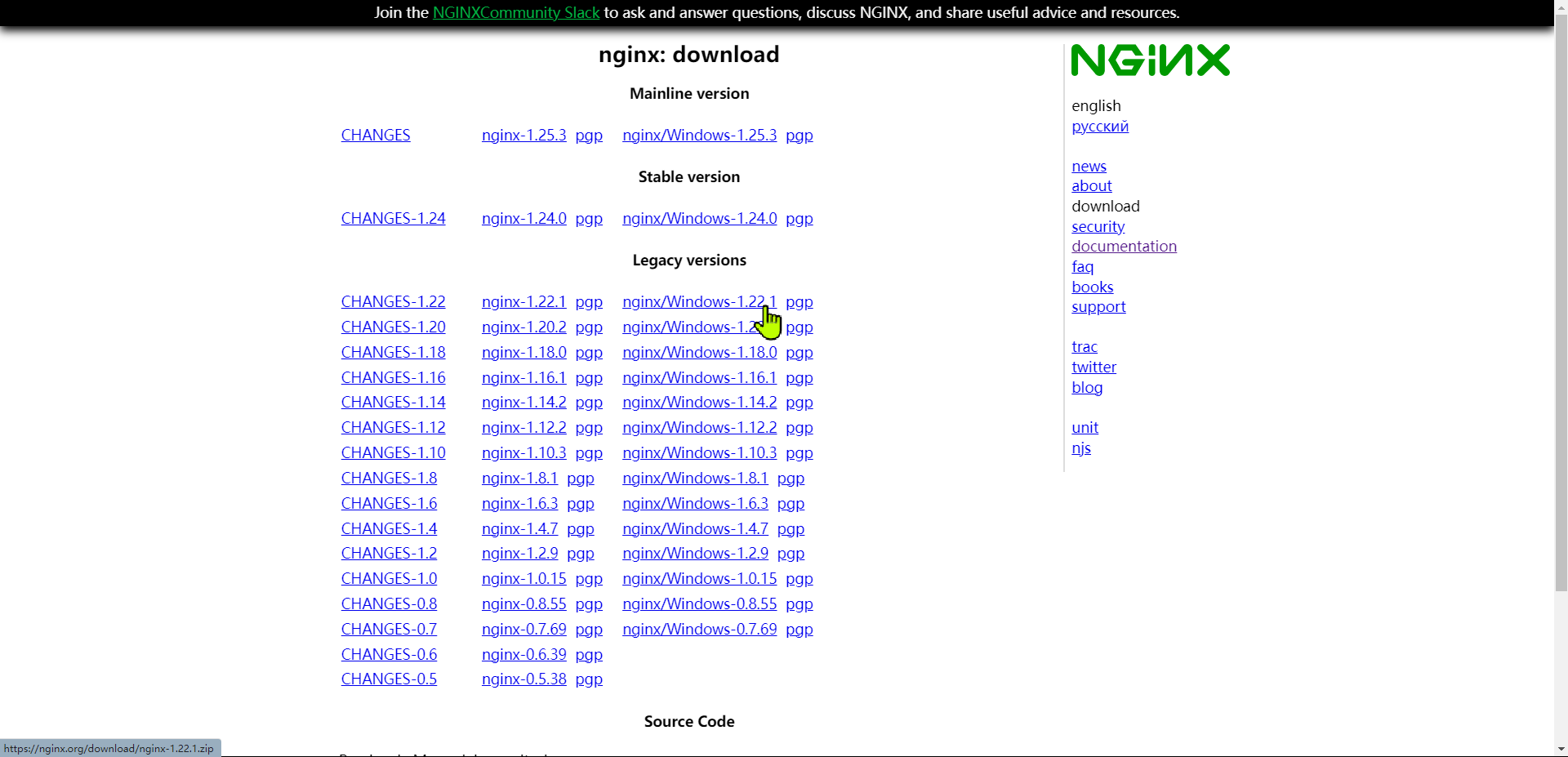Viewport: 1568px width, 757px height.
Task: Open pgp signature for nginx/Windows-1.4.7
Action: coord(791,529)
